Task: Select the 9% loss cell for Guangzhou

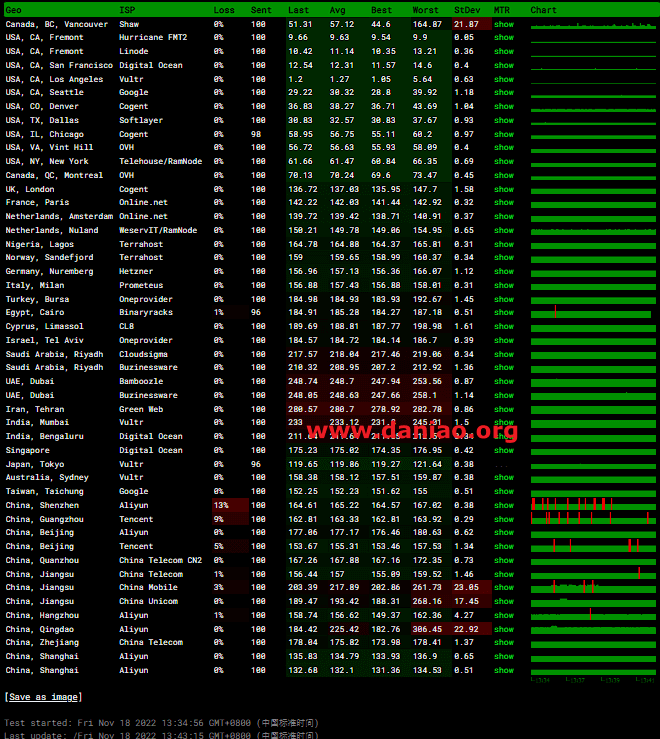Action: coord(230,519)
